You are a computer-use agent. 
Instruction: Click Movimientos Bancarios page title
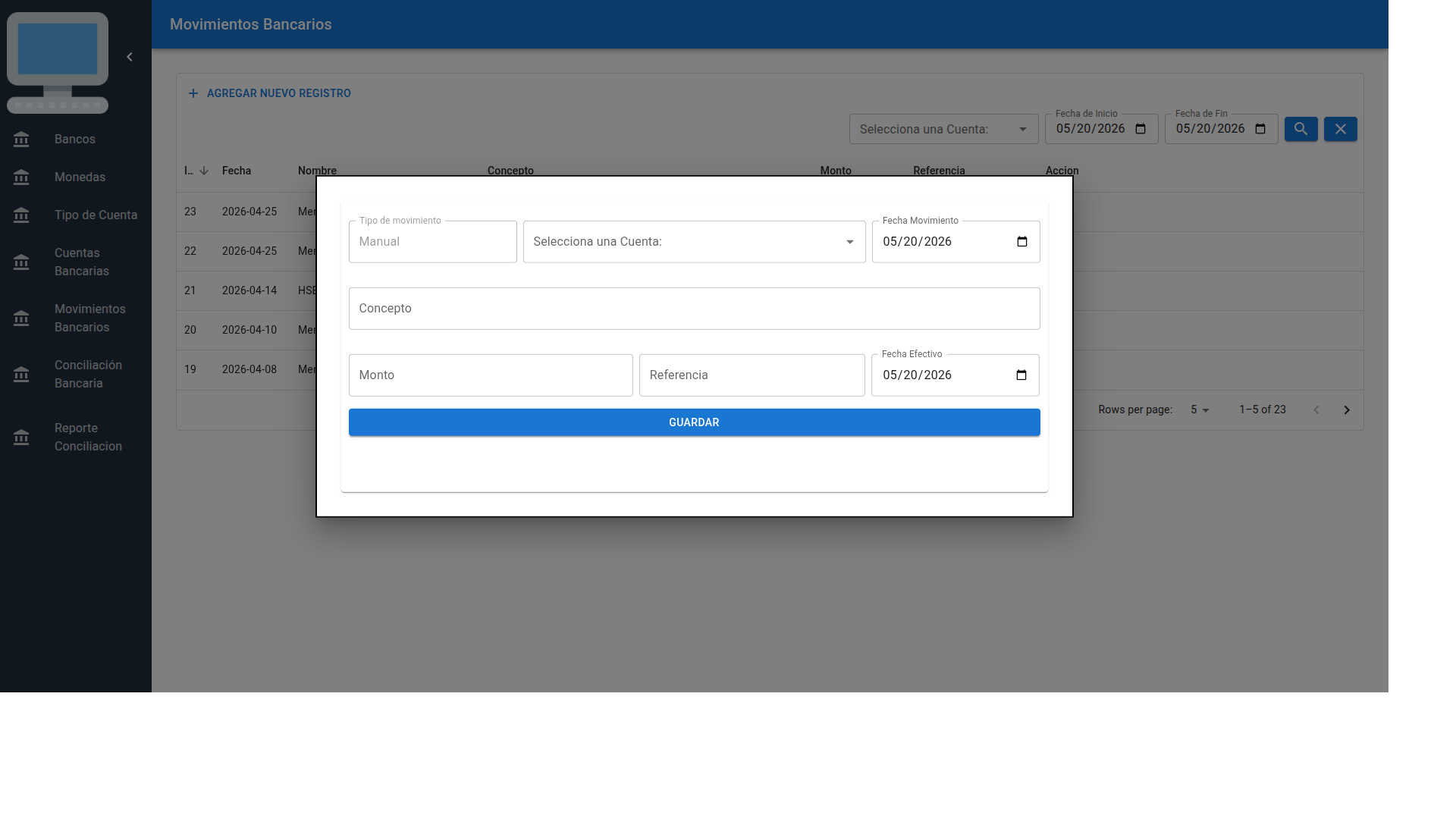pos(250,24)
